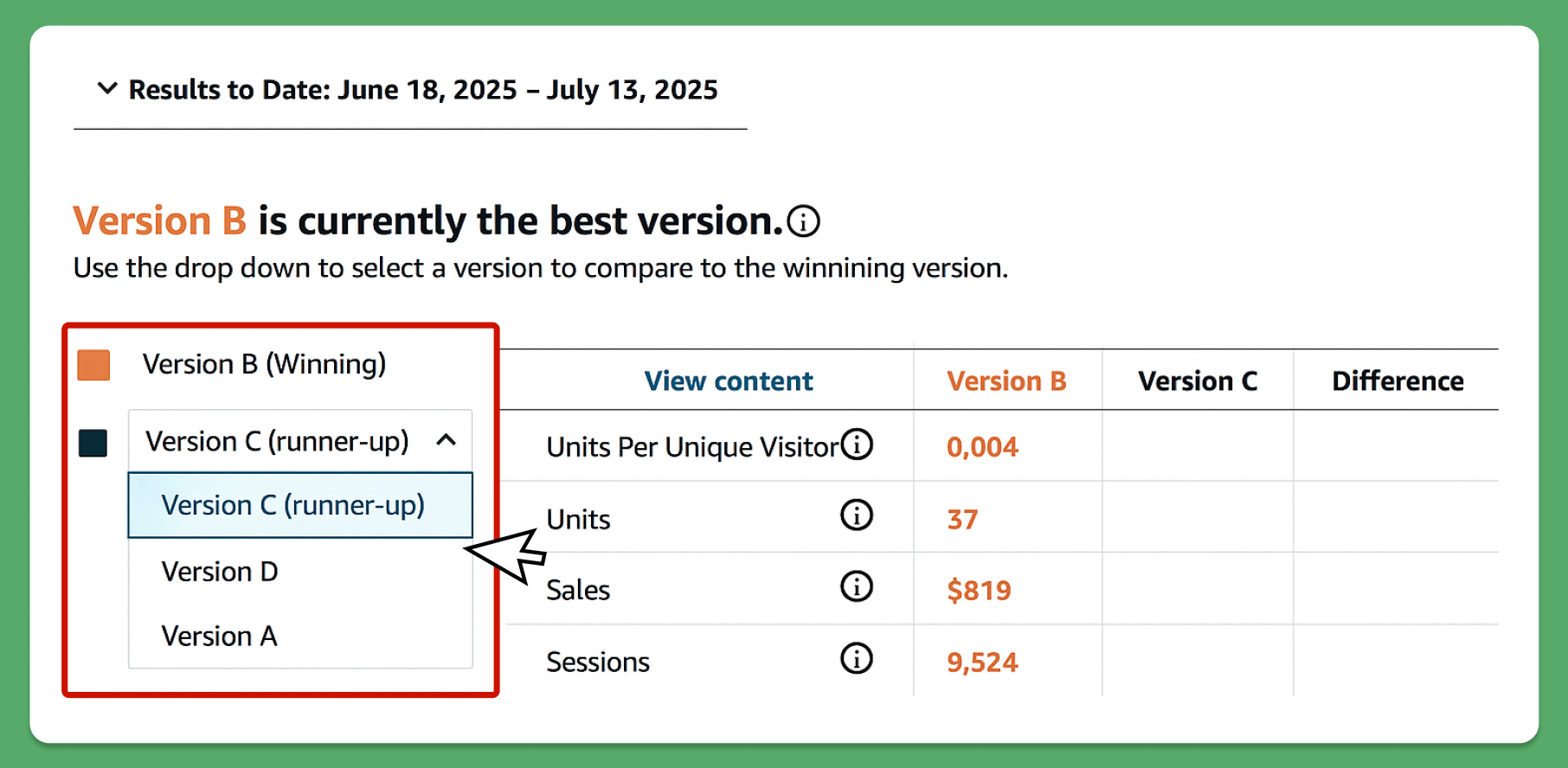This screenshot has width=1568, height=768.
Task: Collapse the Results to Date section chevron
Action: (107, 88)
